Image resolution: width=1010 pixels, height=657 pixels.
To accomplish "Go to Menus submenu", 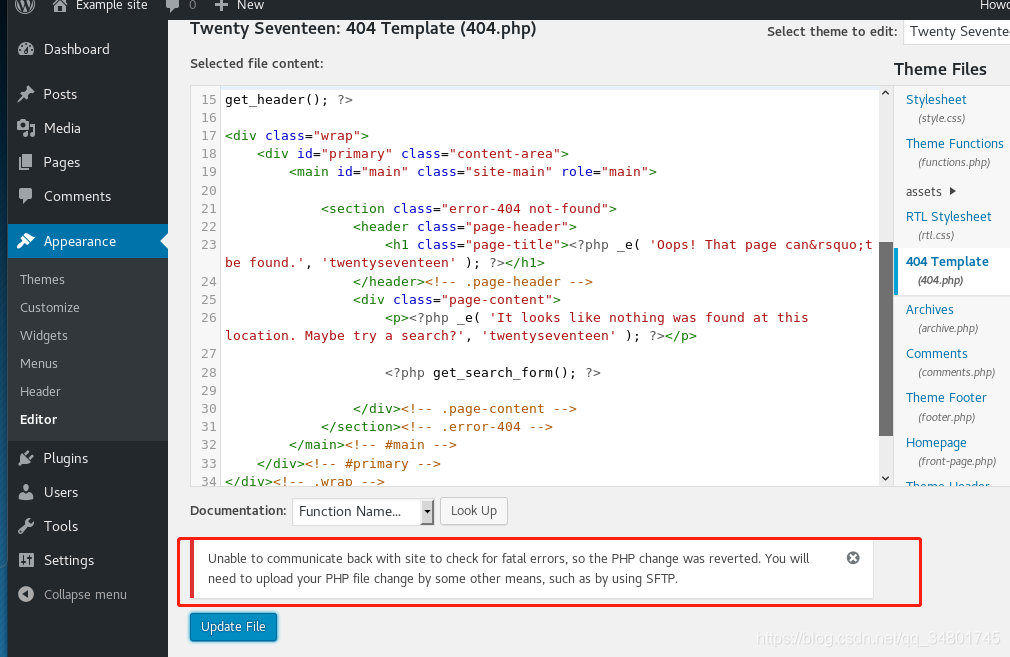I will 39,363.
